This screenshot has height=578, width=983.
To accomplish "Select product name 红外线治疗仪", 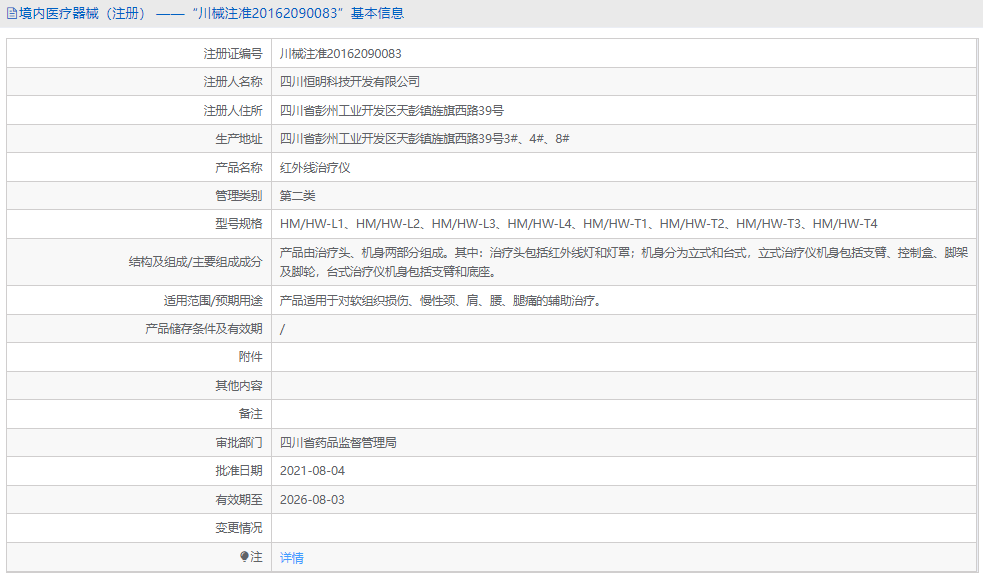I will (x=315, y=168).
